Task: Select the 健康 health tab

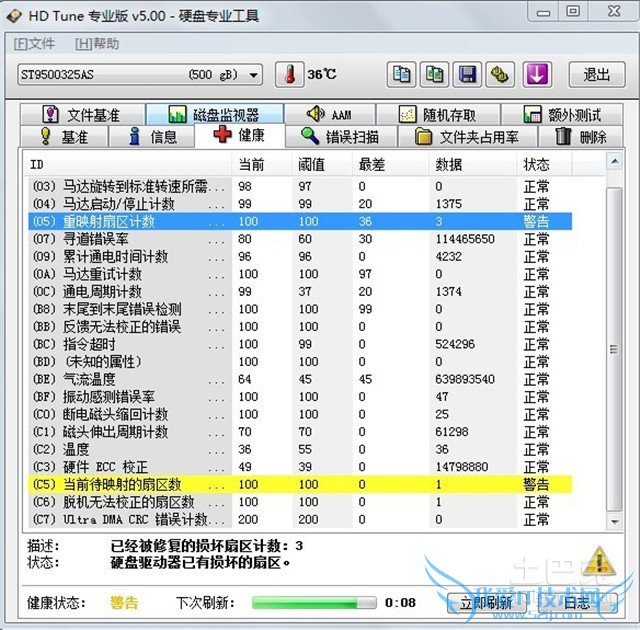Action: point(240,135)
